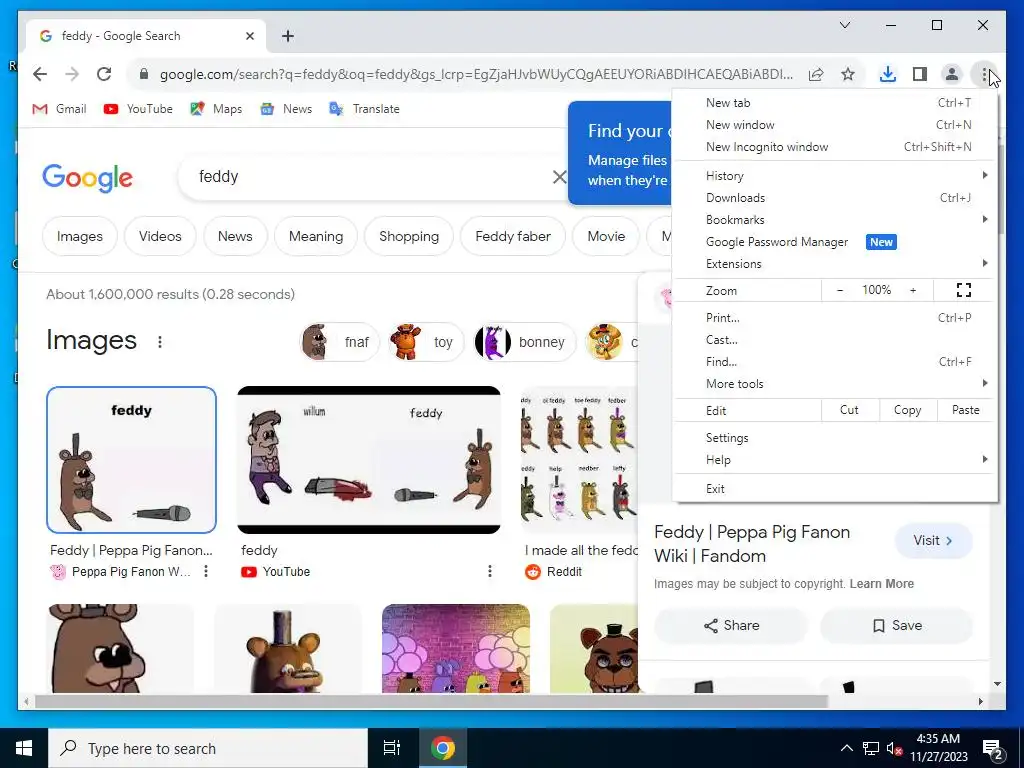
Task: Open the YouTube bookmark
Action: 138,109
